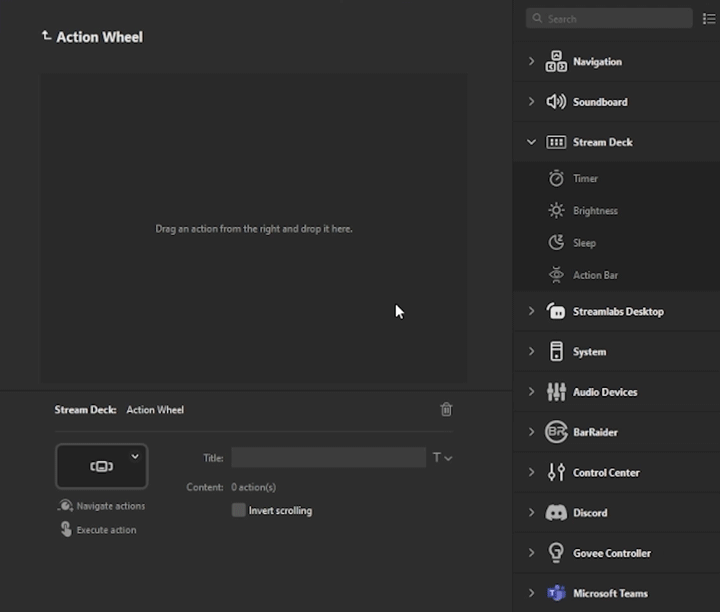Image resolution: width=720 pixels, height=612 pixels.
Task: Click the Microsoft Teams icon
Action: (556, 593)
